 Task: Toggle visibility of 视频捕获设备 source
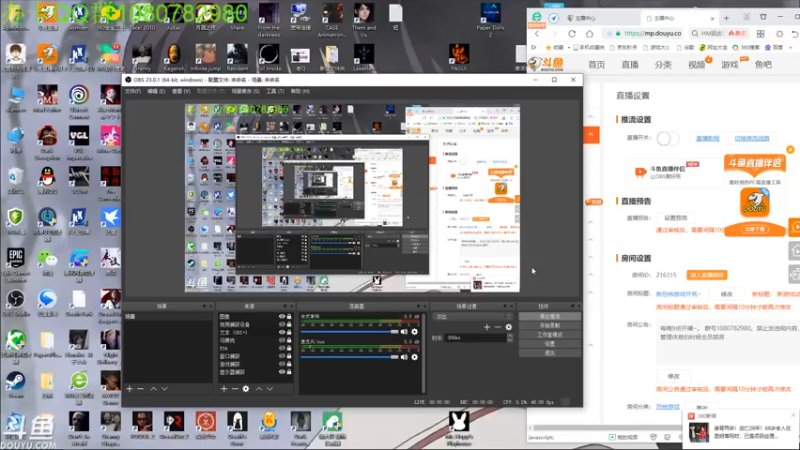pyautogui.click(x=282, y=324)
